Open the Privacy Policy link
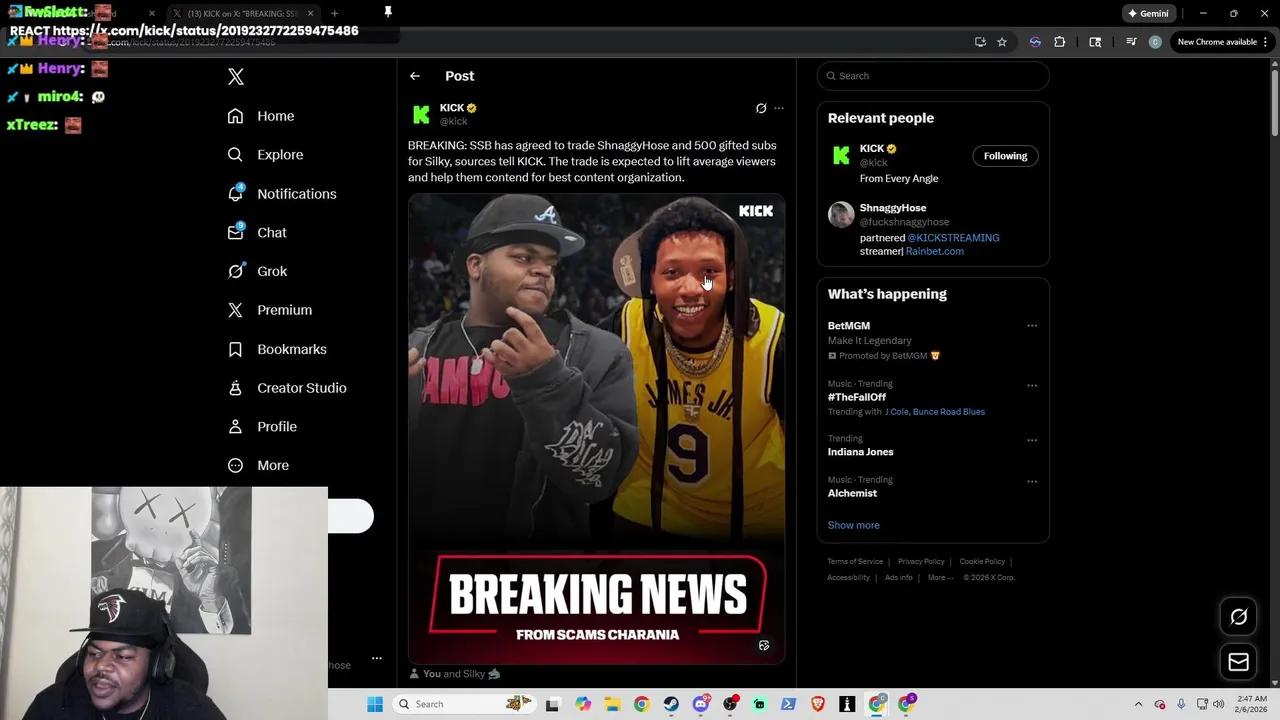The height and width of the screenshot is (720, 1280). click(921, 562)
